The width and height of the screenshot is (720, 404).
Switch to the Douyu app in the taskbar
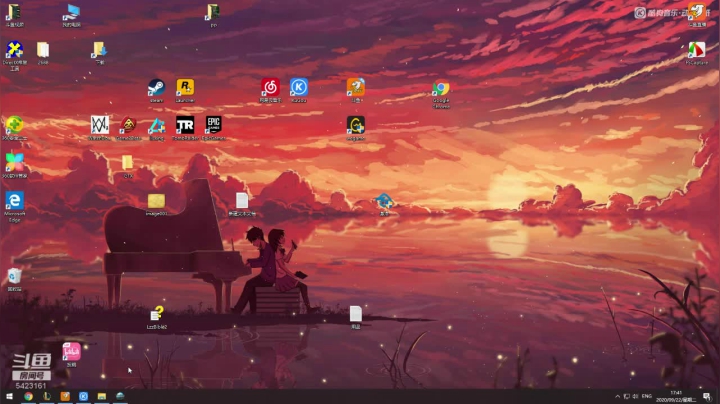tap(65, 396)
